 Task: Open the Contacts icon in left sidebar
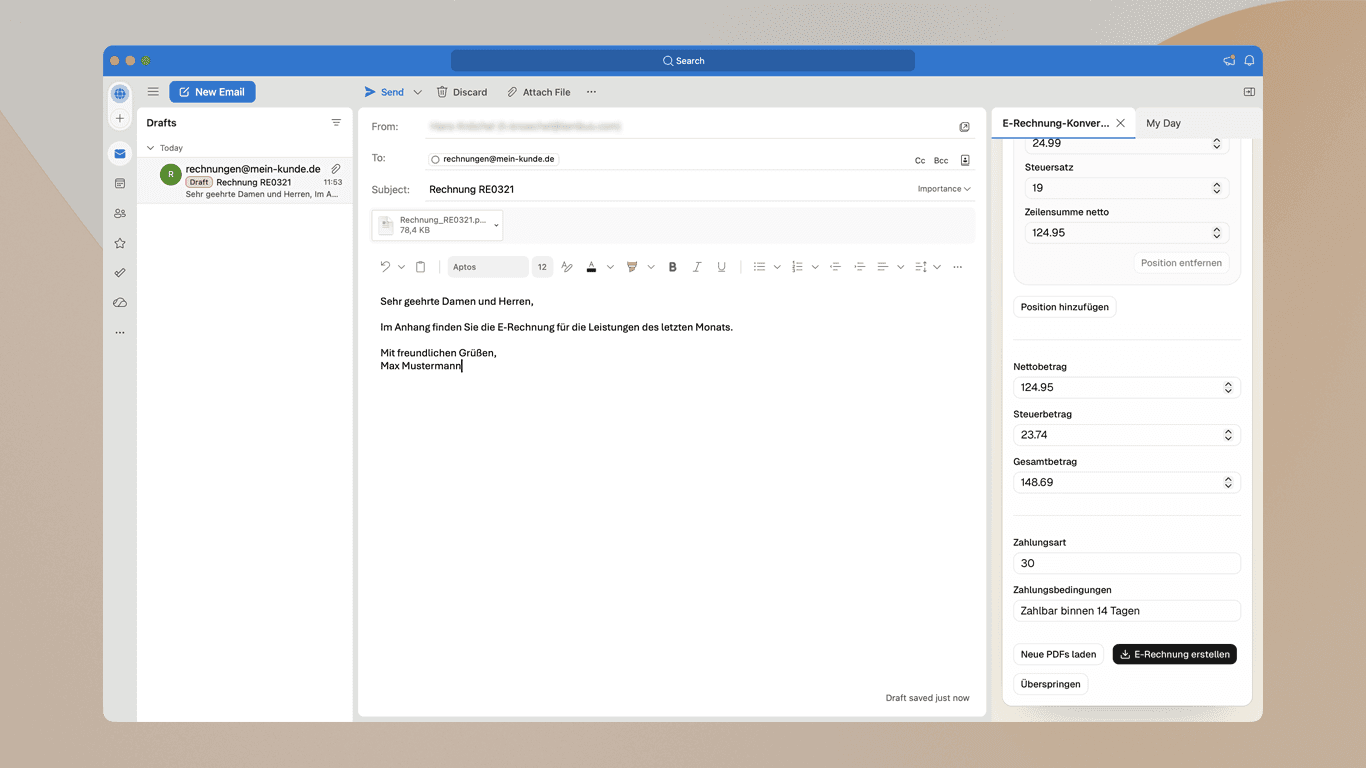120,213
